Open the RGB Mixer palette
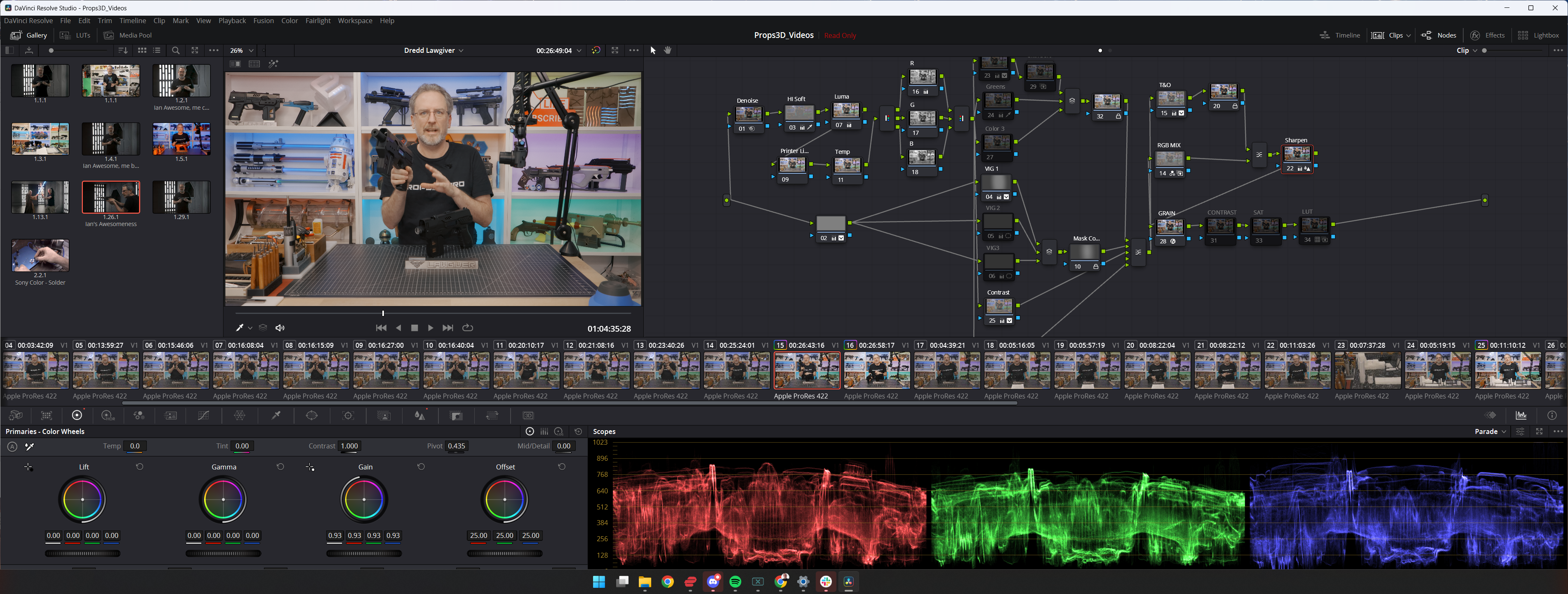Viewport: 1568px width, 594px height. point(139,415)
